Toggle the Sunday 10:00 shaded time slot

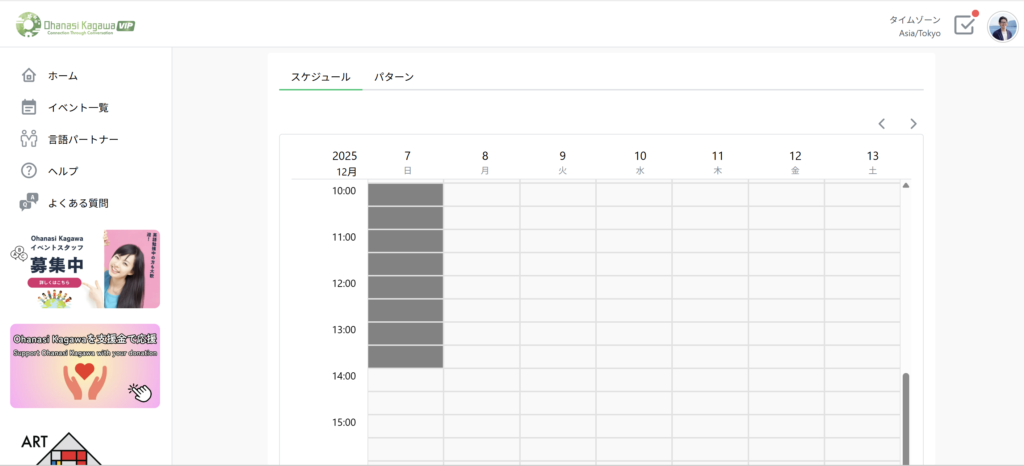tap(405, 195)
